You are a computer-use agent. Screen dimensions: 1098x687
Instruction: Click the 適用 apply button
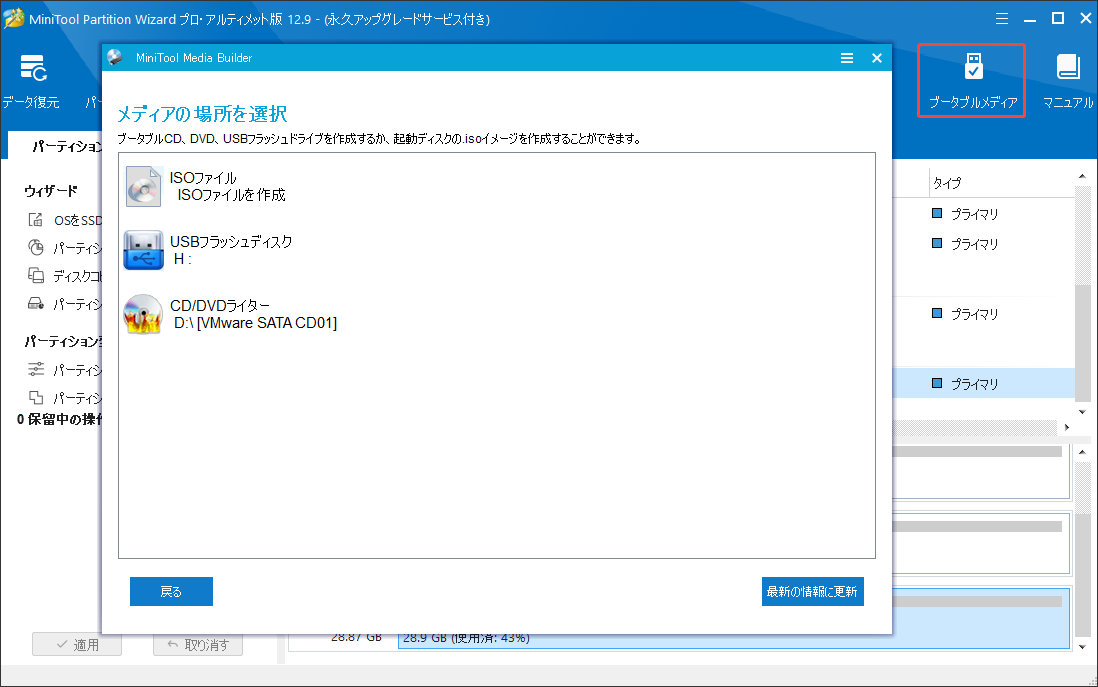[x=77, y=644]
